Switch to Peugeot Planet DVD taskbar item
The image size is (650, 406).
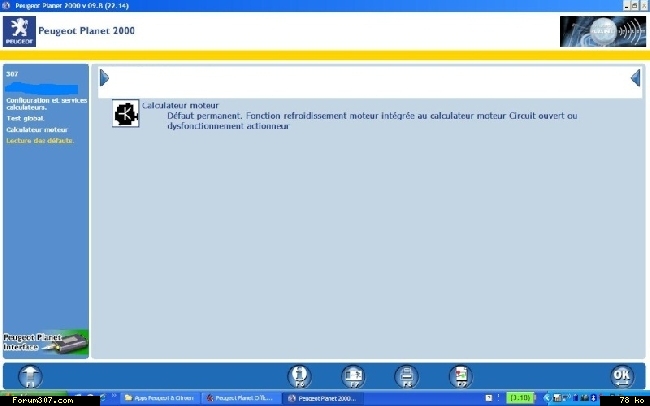240,398
